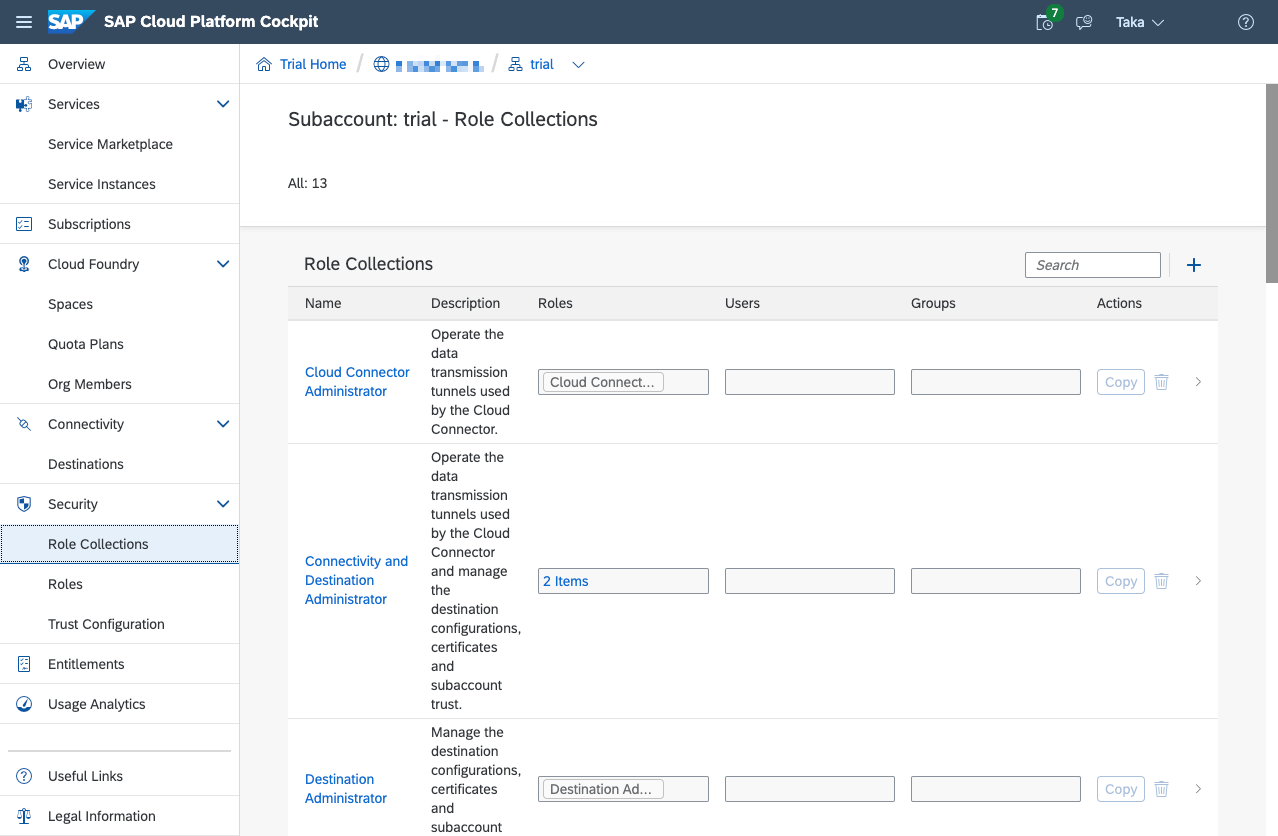
Task: Click the Overview sidebar icon
Action: (x=24, y=64)
